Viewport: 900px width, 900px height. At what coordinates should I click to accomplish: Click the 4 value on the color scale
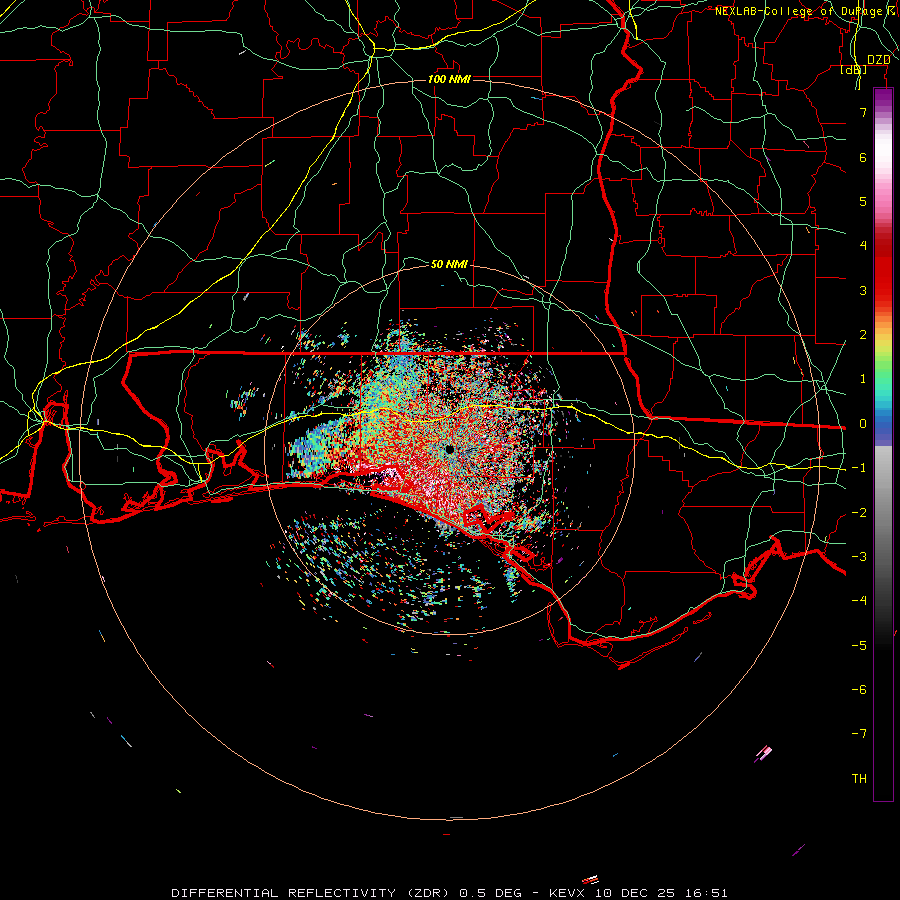point(863,246)
